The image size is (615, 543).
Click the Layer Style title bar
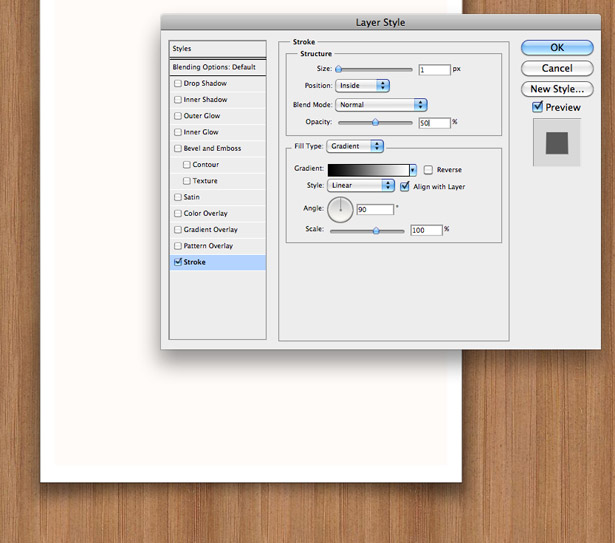pos(380,22)
